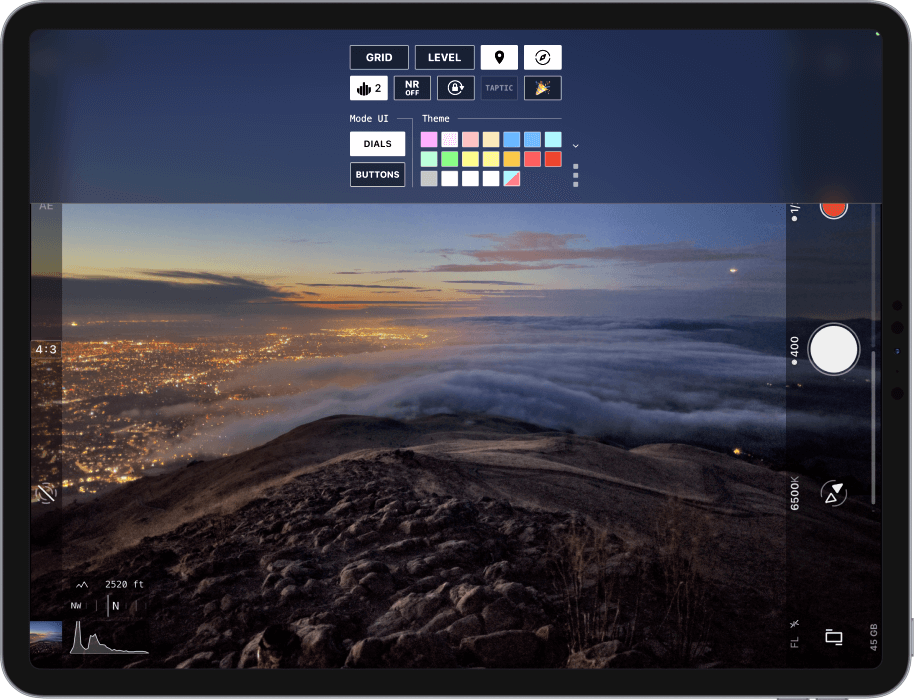The image size is (914, 700).
Task: Pick the orange theme swatch
Action: (512, 159)
